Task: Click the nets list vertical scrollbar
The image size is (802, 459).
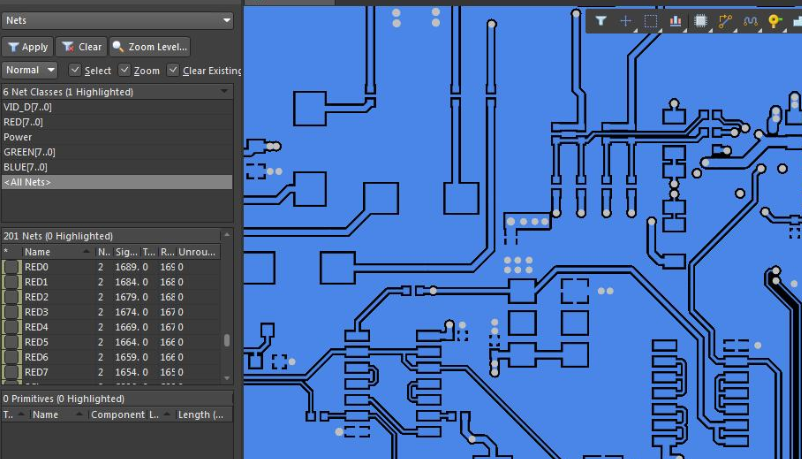Action: click(227, 340)
